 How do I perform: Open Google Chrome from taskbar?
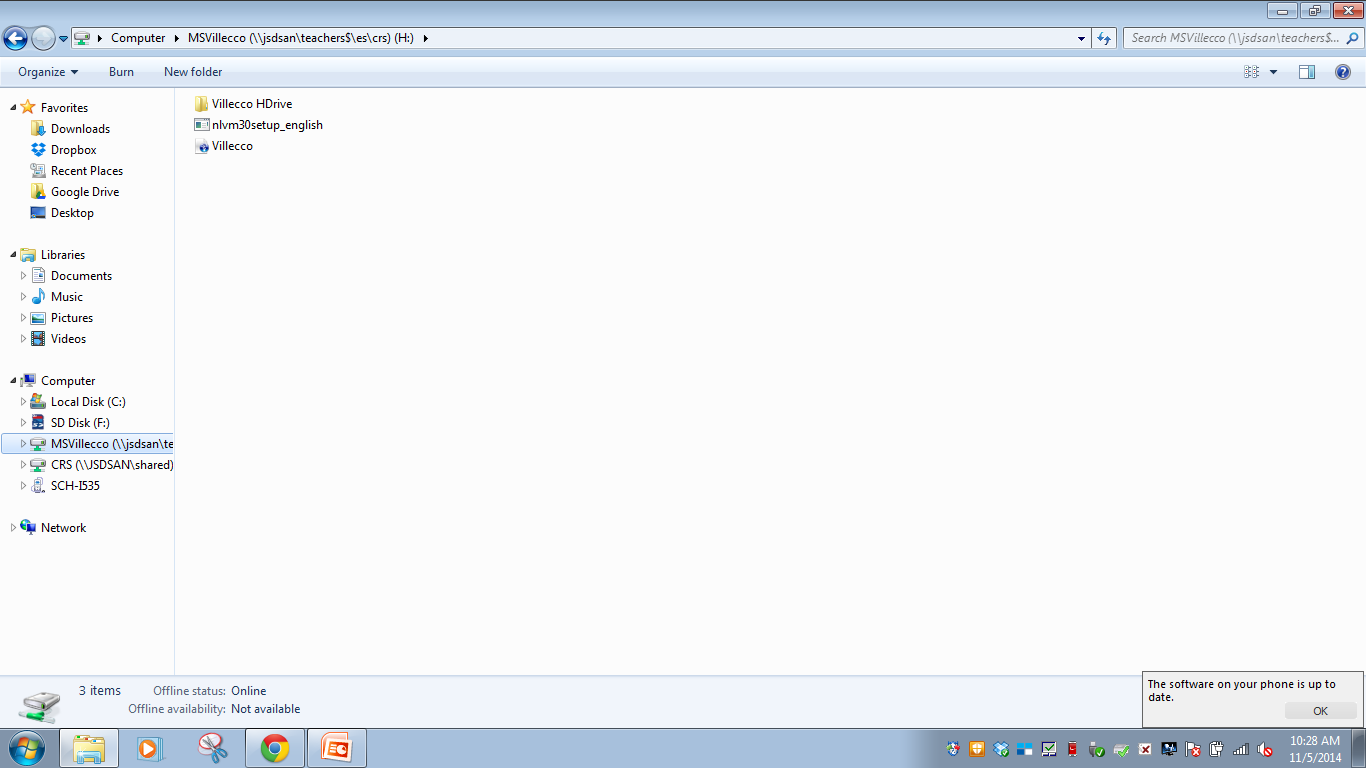[x=275, y=748]
